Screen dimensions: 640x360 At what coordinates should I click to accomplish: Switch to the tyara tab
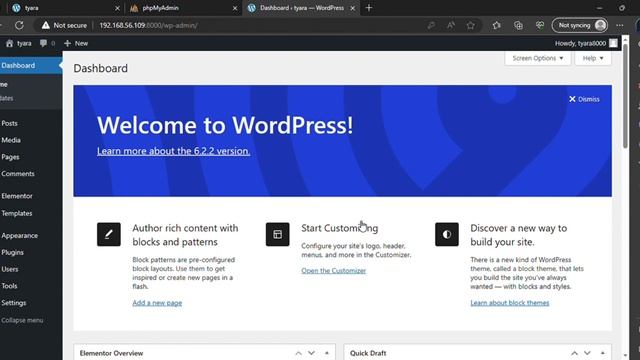(65, 8)
